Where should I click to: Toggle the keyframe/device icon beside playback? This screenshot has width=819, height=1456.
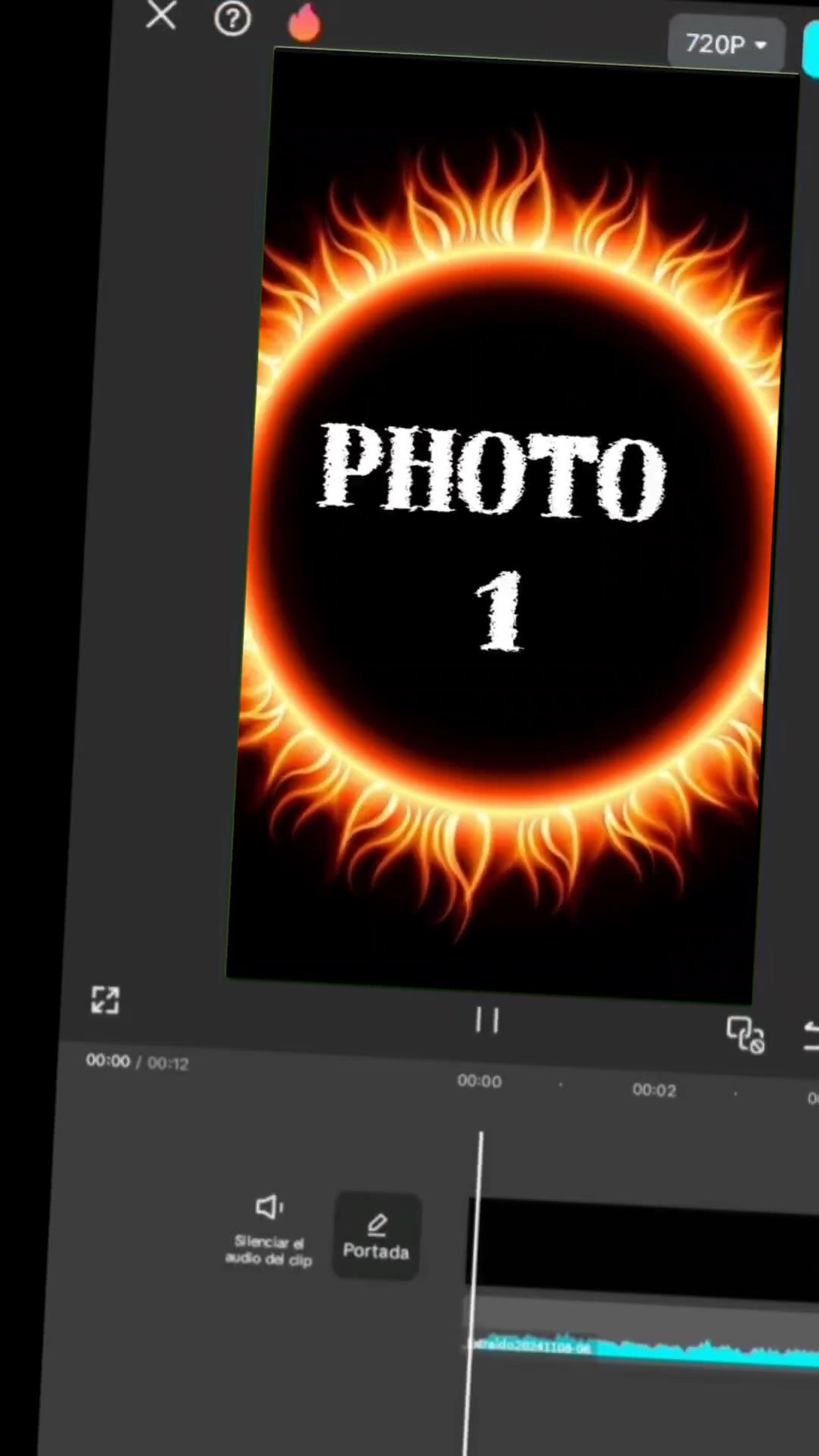(745, 1034)
